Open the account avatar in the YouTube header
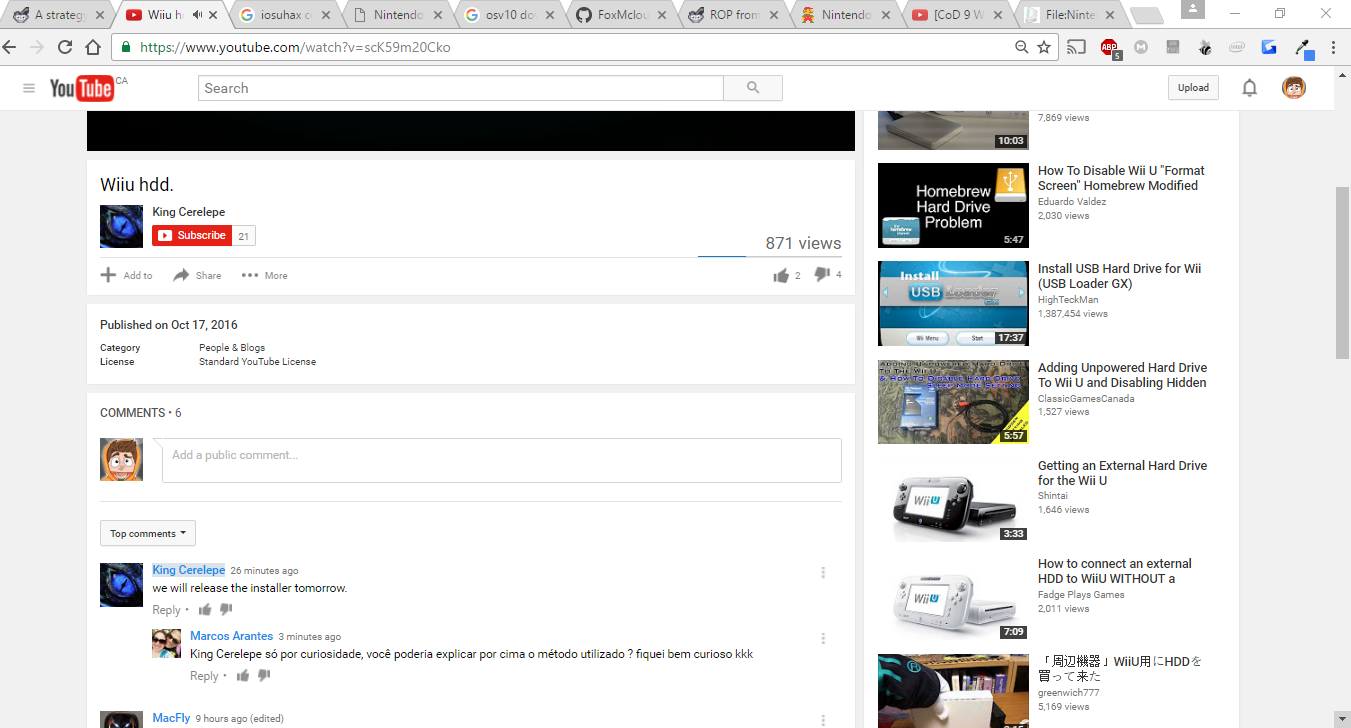Viewport: 1351px width, 728px height. click(1294, 88)
